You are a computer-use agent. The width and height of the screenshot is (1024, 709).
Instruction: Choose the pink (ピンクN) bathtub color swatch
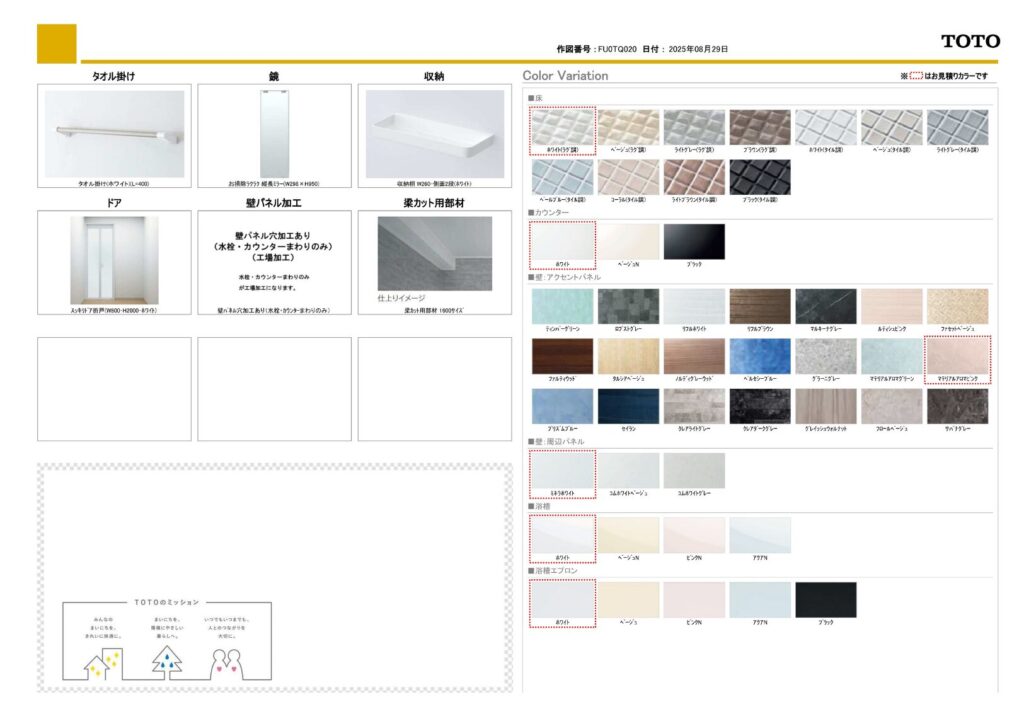point(694,535)
